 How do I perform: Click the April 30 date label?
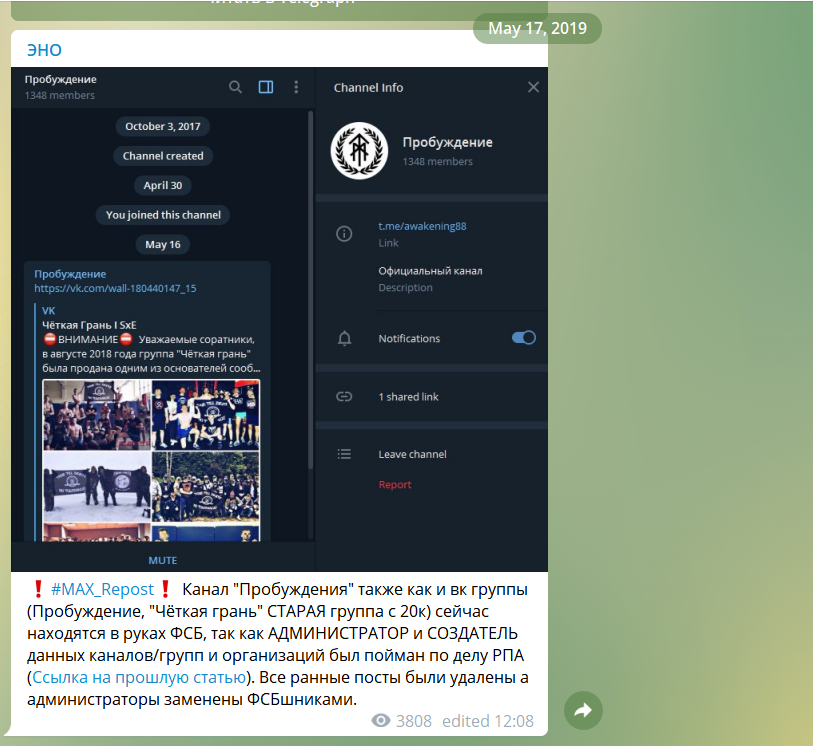click(x=163, y=186)
